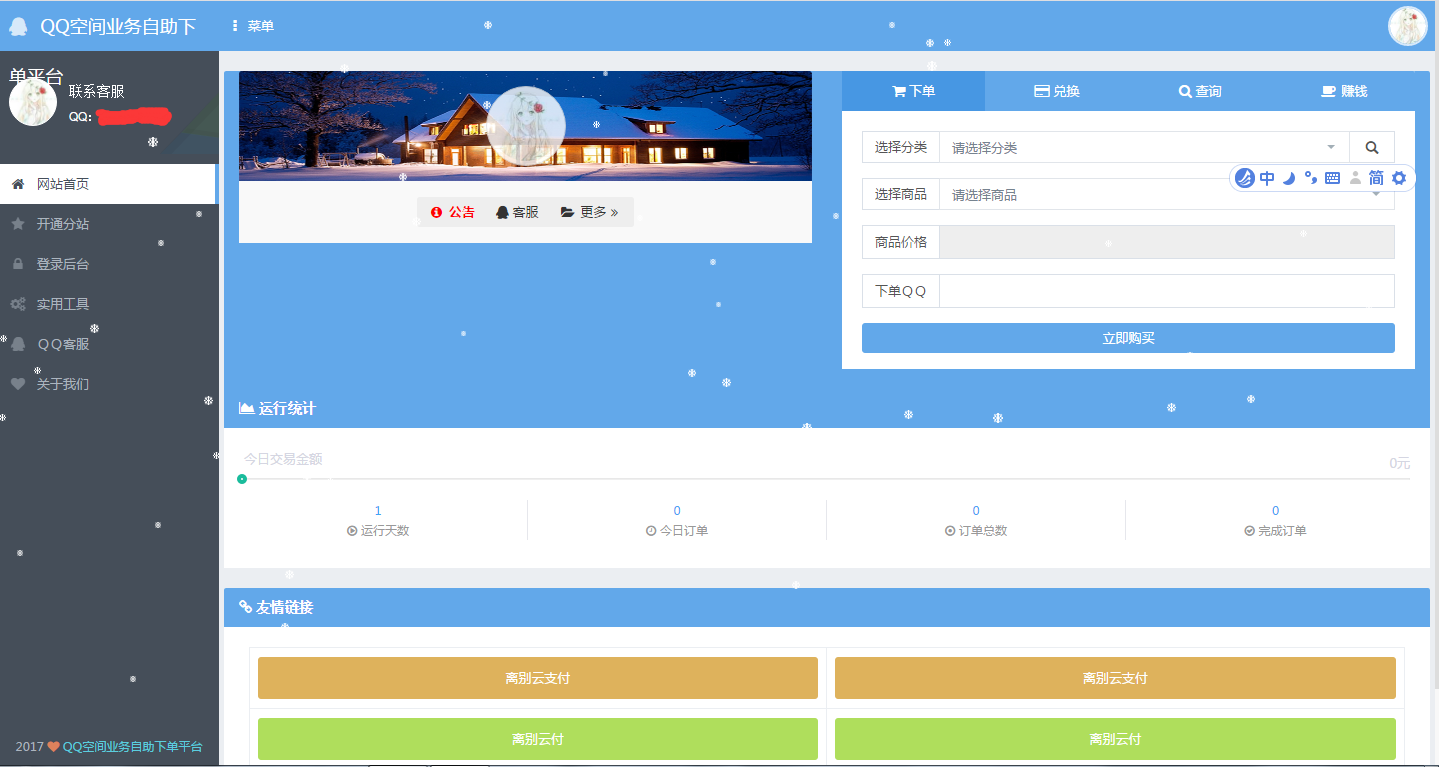Screen dimensions: 1439x767
Task: Open the right 离别云支付 orange link
Action: click(1115, 678)
